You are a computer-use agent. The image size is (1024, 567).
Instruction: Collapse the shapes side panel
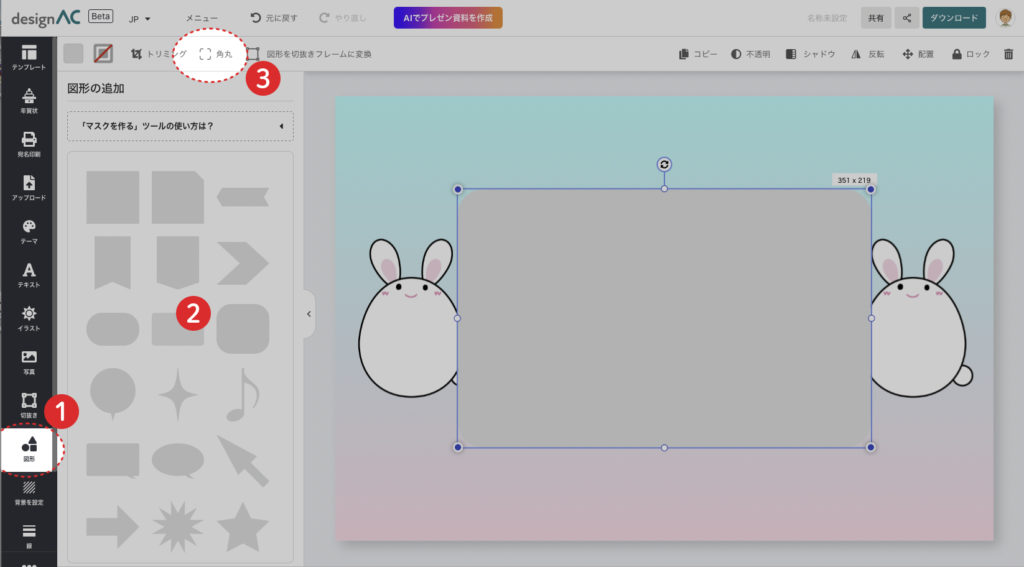click(x=308, y=314)
